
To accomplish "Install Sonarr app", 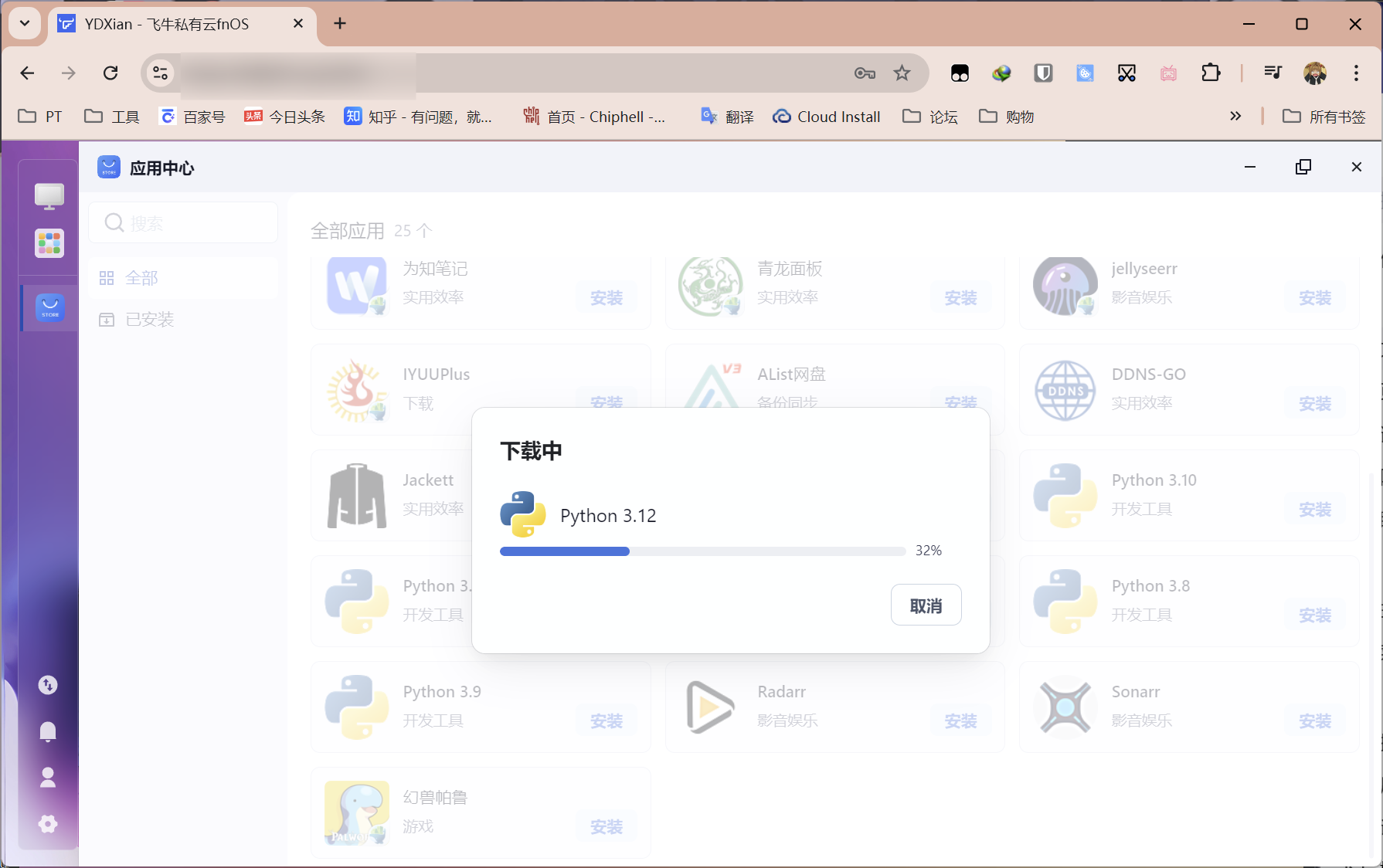I will point(1315,721).
